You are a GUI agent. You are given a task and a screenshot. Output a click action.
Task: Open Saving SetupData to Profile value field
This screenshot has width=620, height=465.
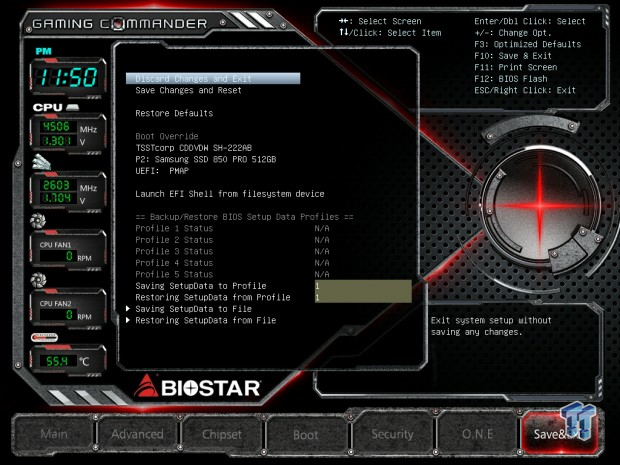[x=363, y=285]
